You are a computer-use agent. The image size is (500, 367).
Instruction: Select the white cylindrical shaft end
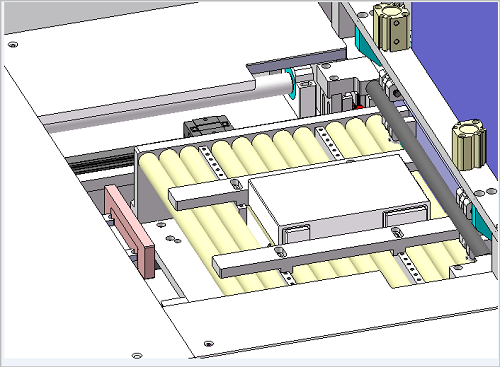[275, 85]
